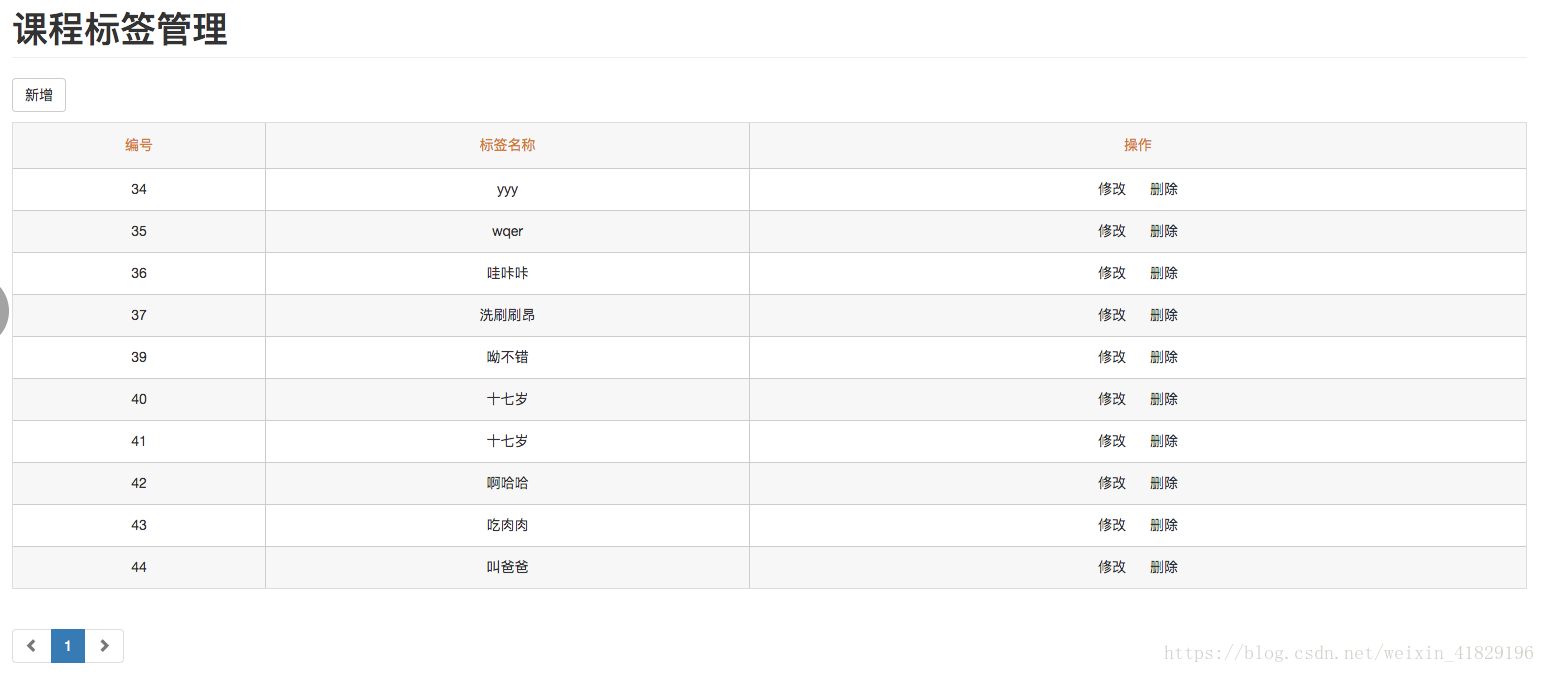Click the tag name 哇咔咔

[x=507, y=273]
